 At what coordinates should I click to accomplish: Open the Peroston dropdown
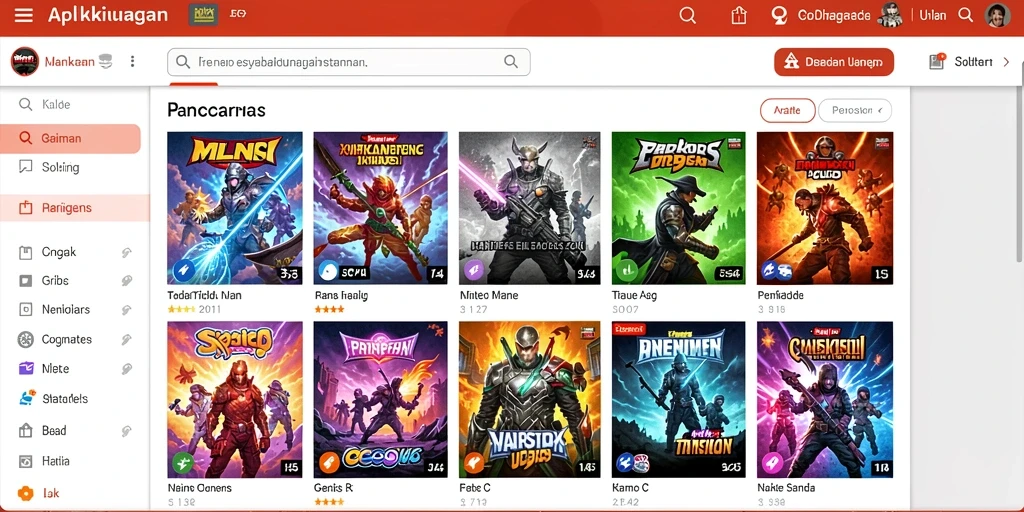pos(855,111)
